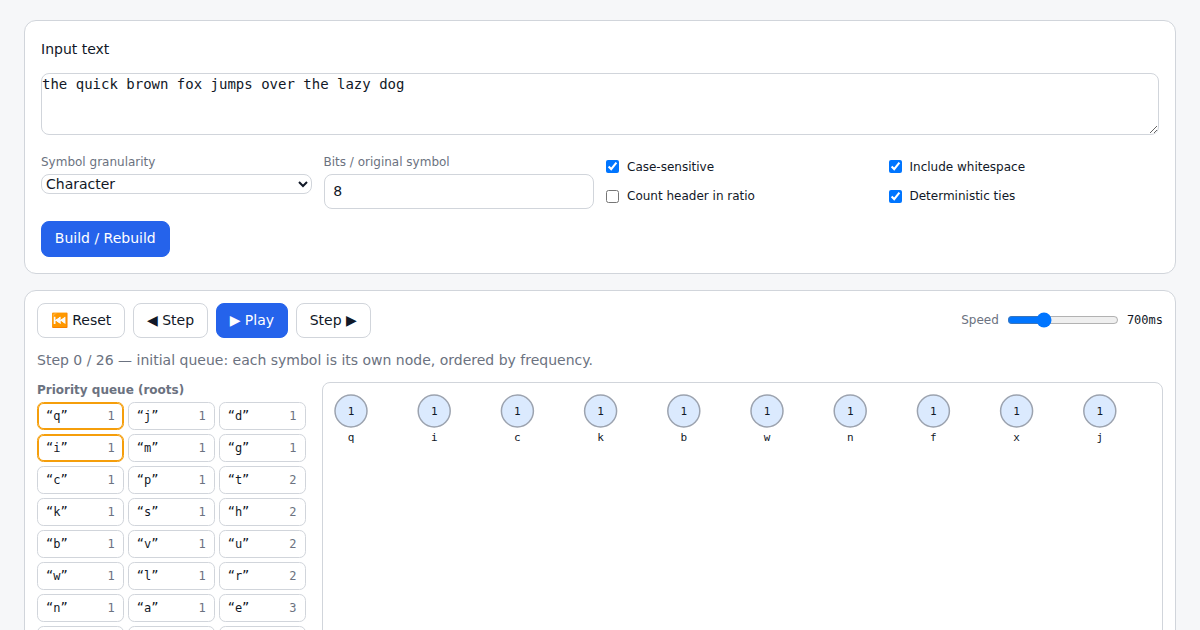Toggle the Case-sensitive checkbox
Screen dimensions: 1200x630
coord(613,167)
